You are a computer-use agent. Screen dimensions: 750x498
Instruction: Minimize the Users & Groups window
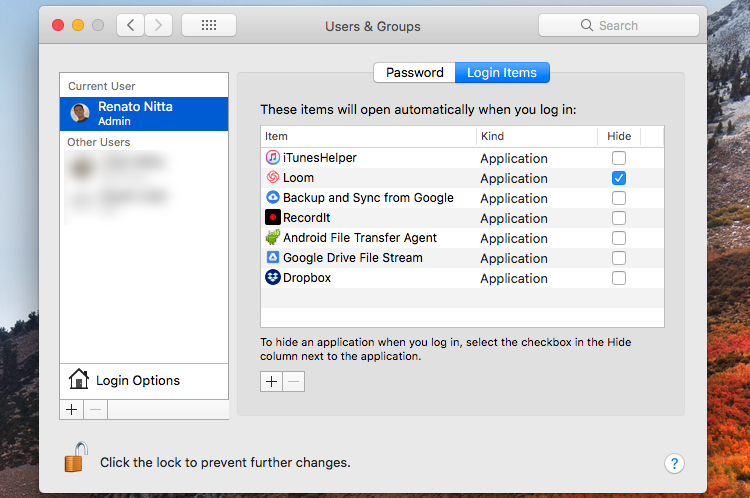pos(78,25)
